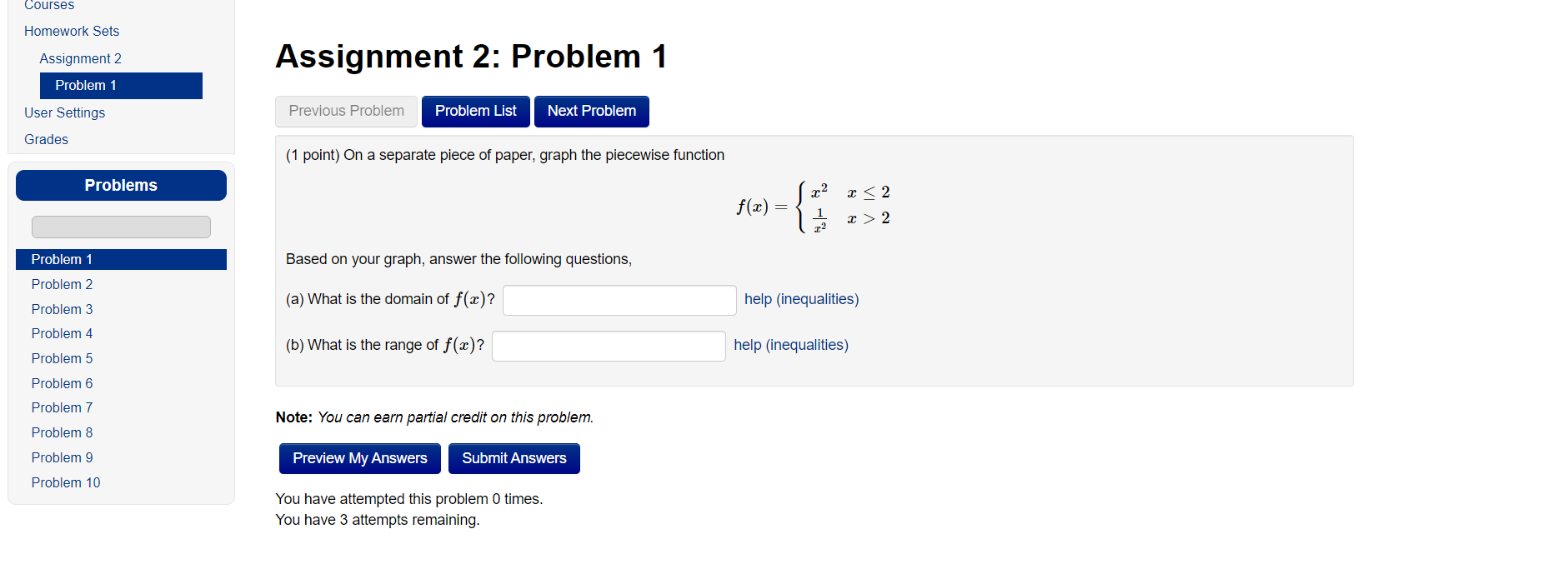Submit Answers for Problem 1

513,458
